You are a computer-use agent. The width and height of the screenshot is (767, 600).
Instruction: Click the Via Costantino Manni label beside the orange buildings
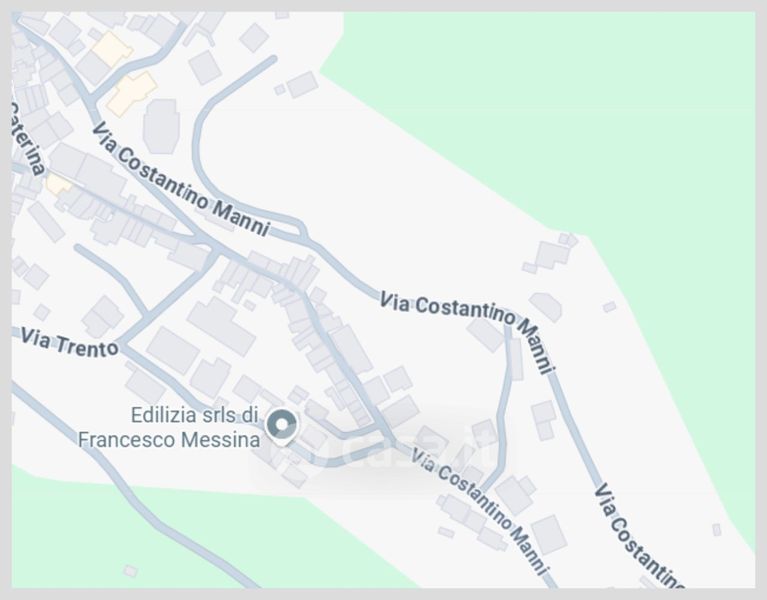pyautogui.click(x=181, y=179)
